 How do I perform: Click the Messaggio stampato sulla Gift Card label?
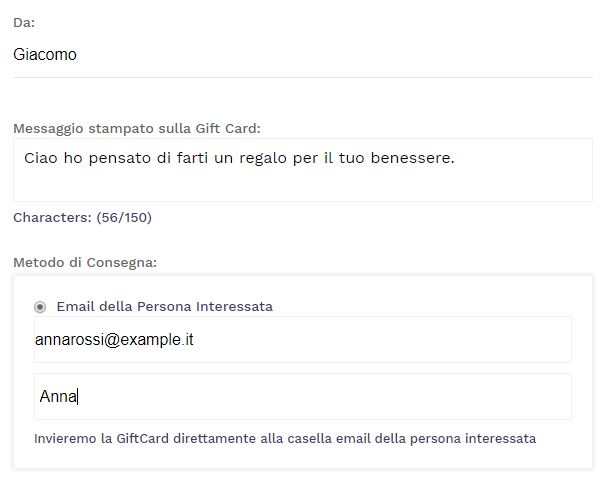(x=137, y=128)
